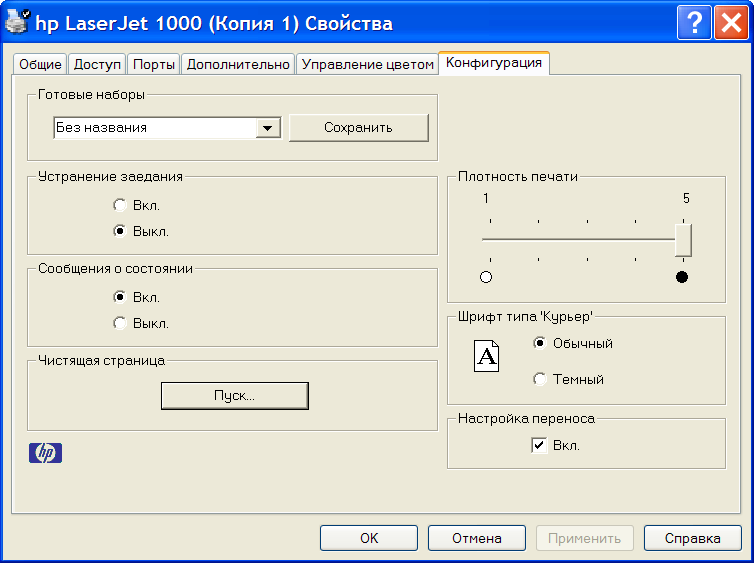
Task: Confirm with the OK button
Action: point(369,538)
